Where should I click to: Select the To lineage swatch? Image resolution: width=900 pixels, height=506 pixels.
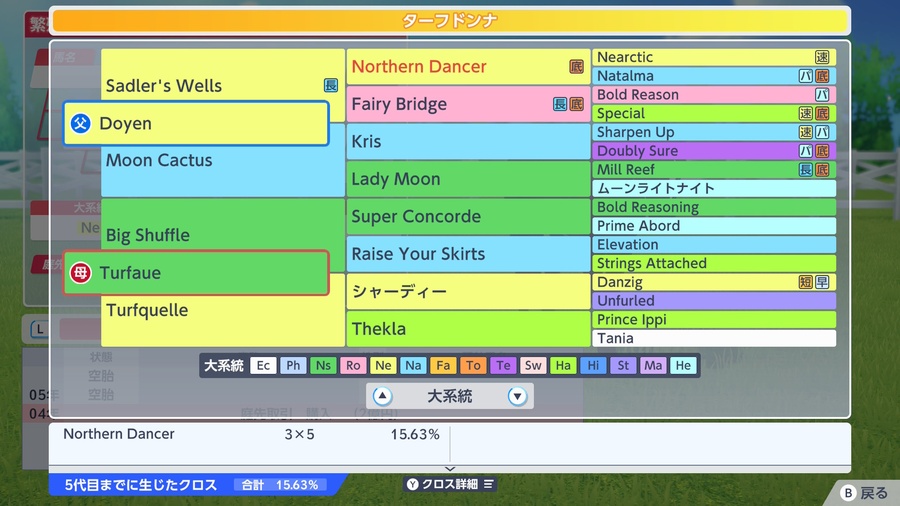473,365
